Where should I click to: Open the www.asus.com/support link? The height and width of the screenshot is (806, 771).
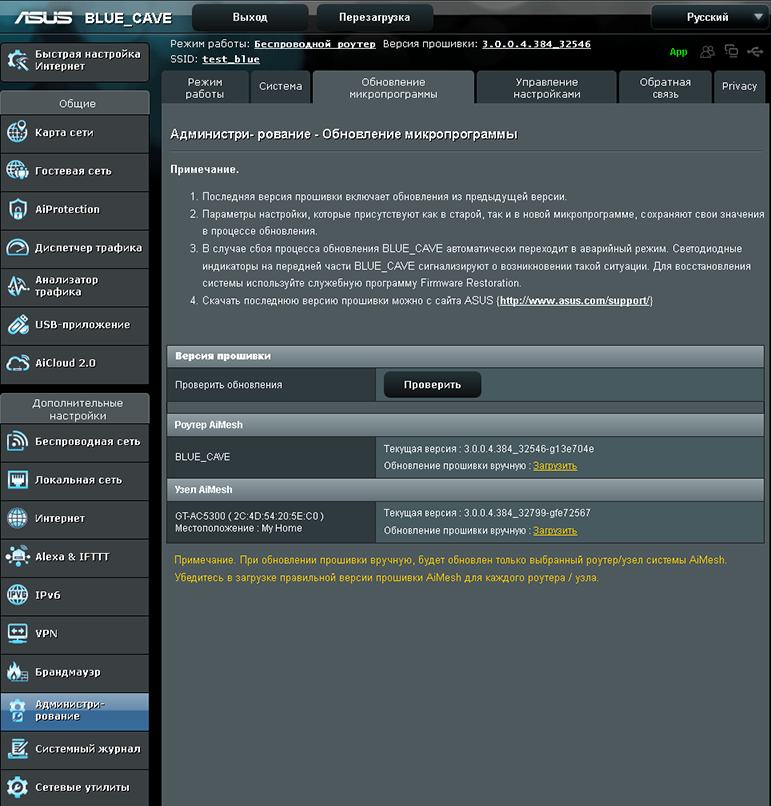(575, 301)
